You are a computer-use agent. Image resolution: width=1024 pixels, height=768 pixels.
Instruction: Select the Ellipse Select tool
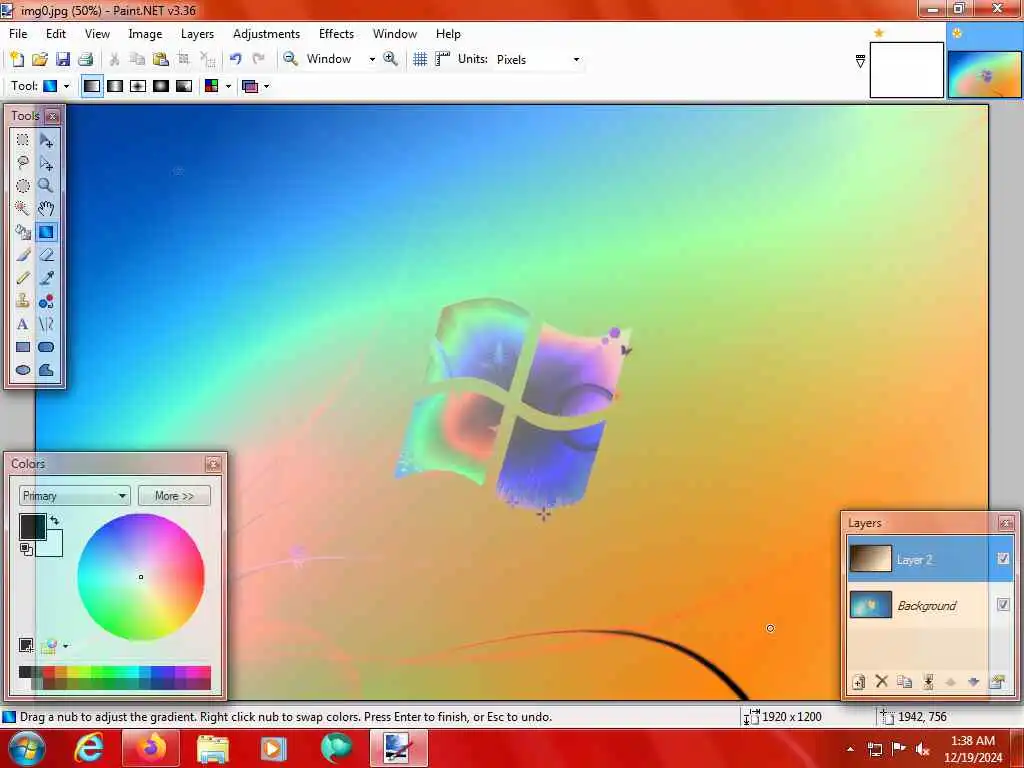[x=23, y=185]
